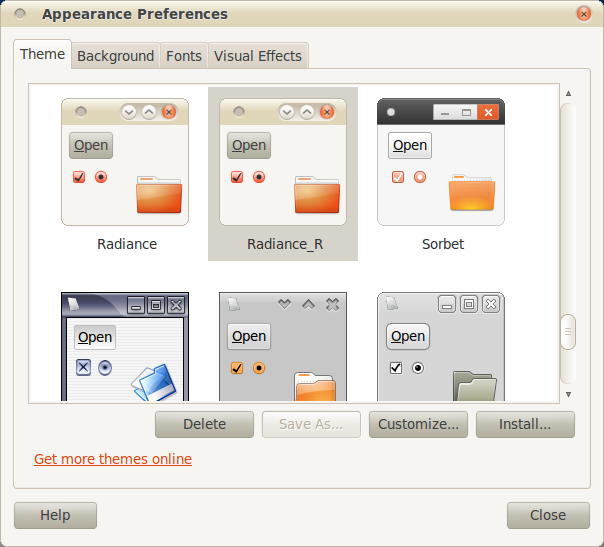This screenshot has height=547, width=604.
Task: Pick the gray theme with olive folder preview
Action: [x=441, y=346]
